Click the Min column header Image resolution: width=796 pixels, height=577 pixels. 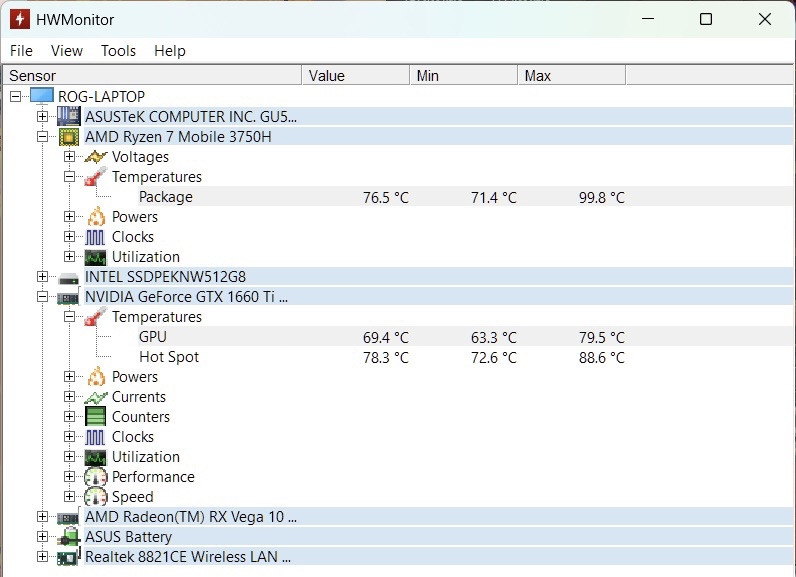click(464, 76)
